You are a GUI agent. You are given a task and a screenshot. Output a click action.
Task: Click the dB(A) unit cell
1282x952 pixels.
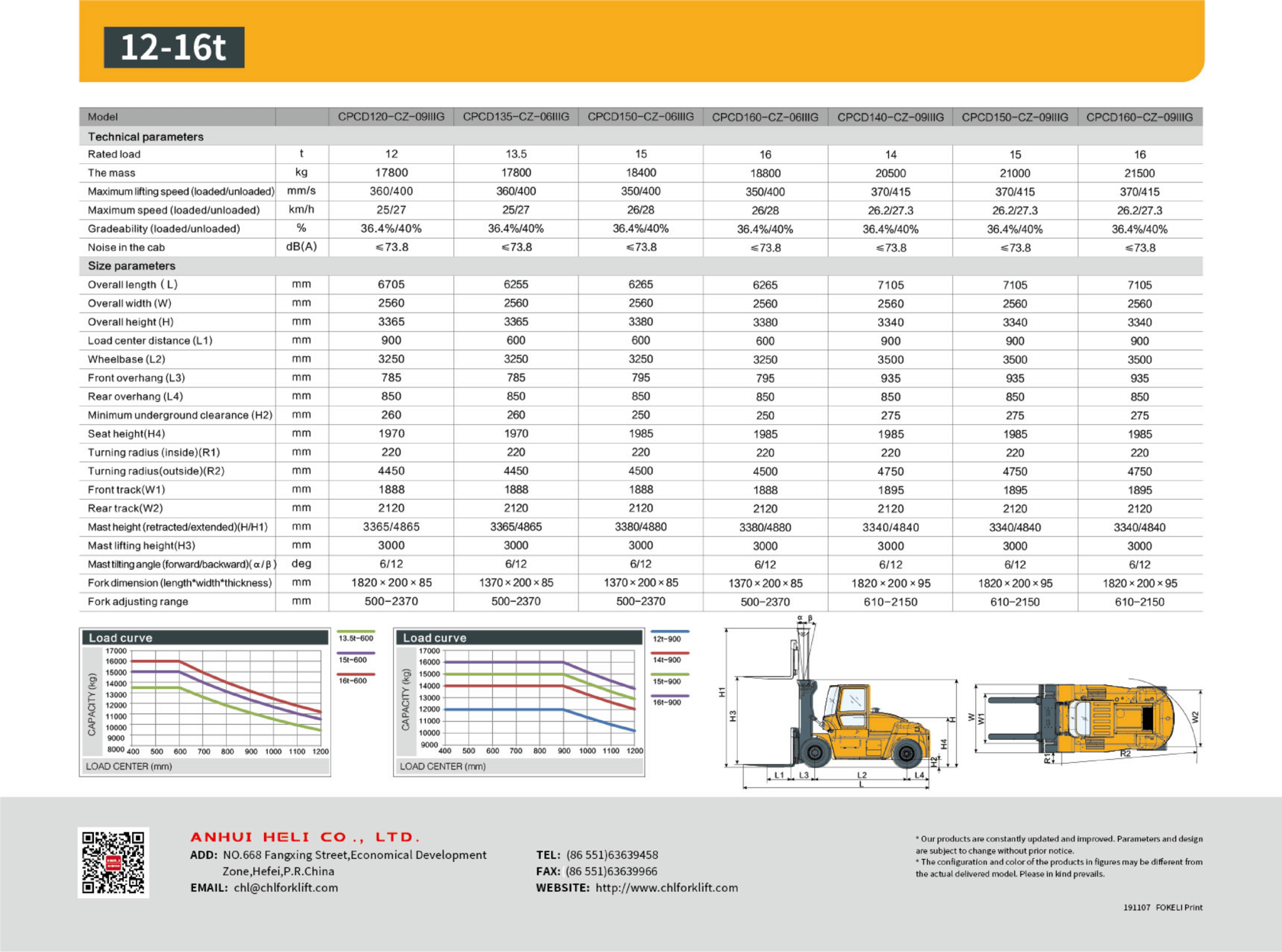point(301,246)
